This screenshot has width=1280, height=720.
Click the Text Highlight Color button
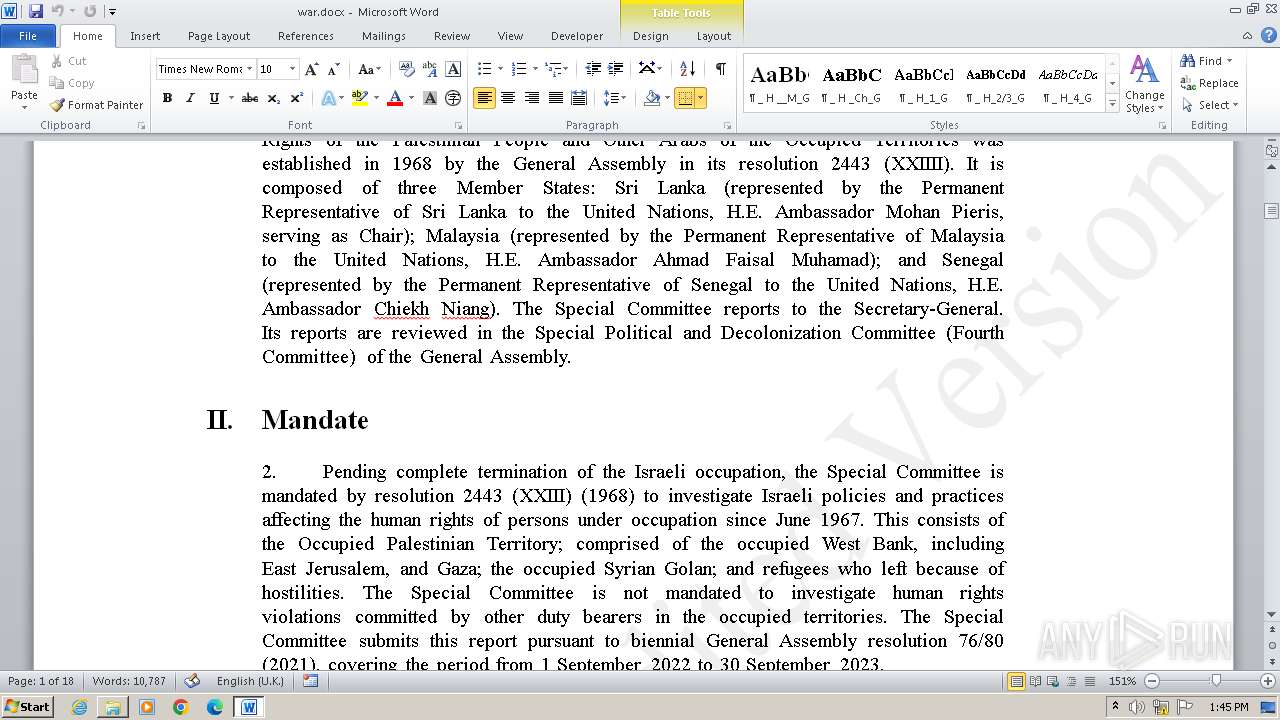[x=359, y=98]
